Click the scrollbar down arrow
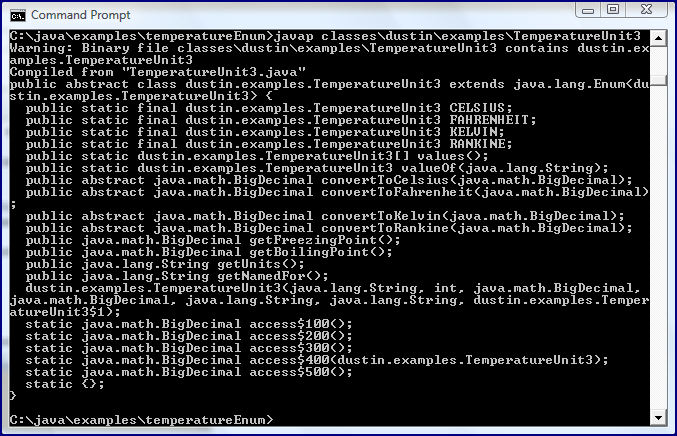The height and width of the screenshot is (436, 677). 658,417
